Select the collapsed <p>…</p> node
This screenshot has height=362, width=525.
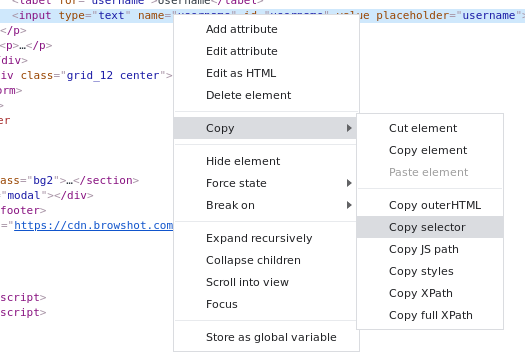(26, 46)
